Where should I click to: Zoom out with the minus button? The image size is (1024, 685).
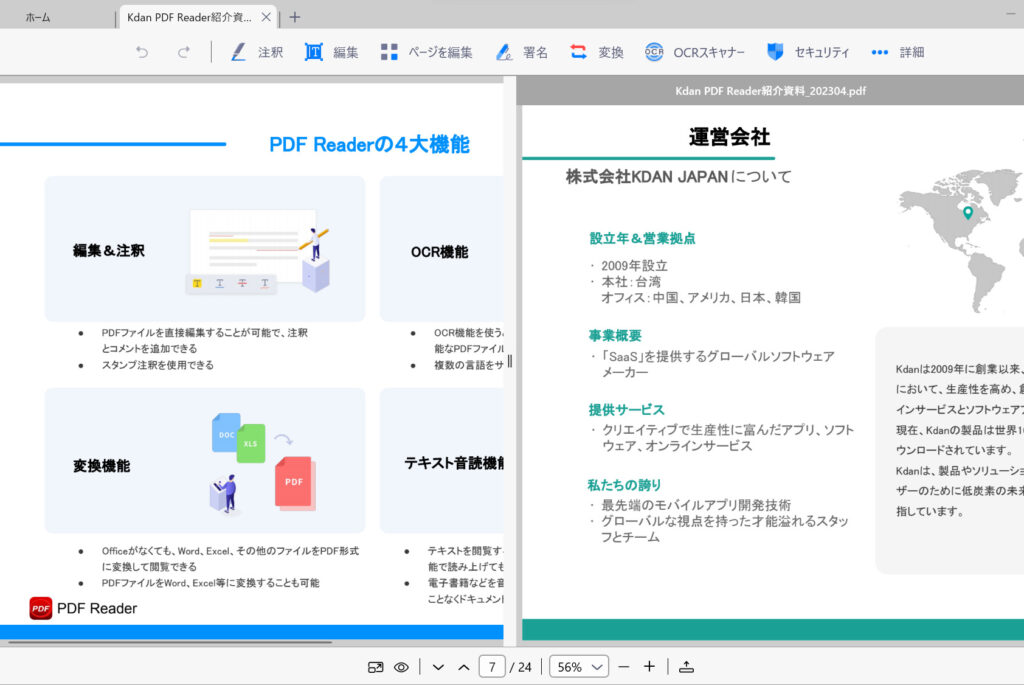[624, 667]
